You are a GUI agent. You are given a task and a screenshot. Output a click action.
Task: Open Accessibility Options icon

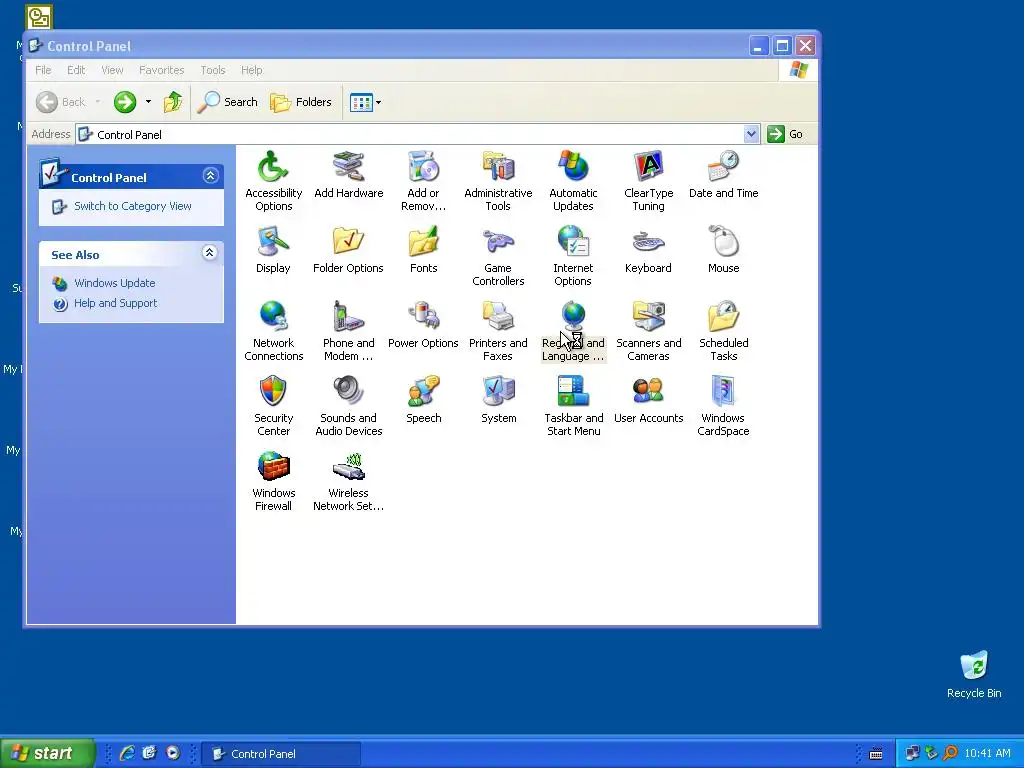coord(273,181)
